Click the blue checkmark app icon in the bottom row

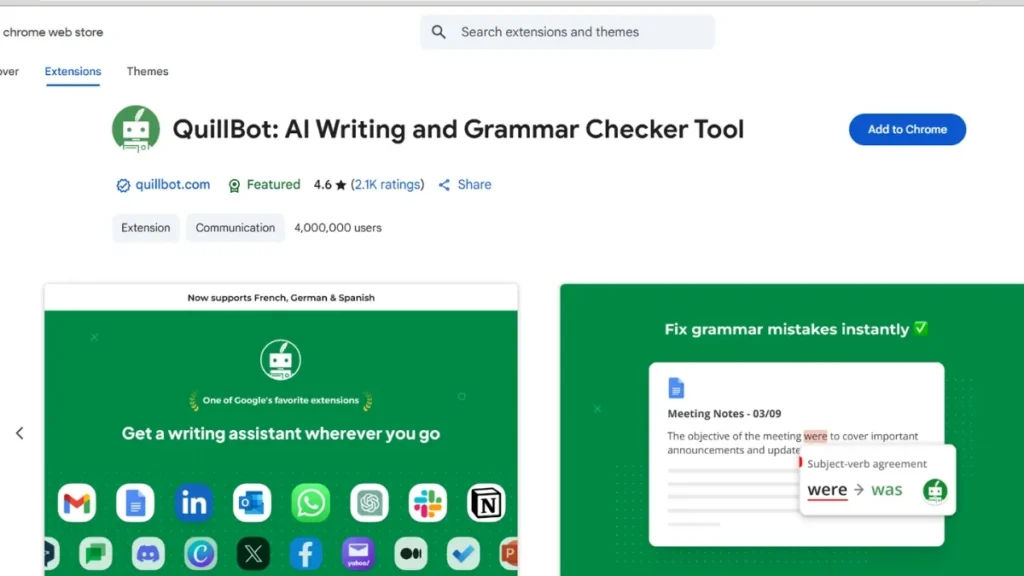(x=463, y=554)
